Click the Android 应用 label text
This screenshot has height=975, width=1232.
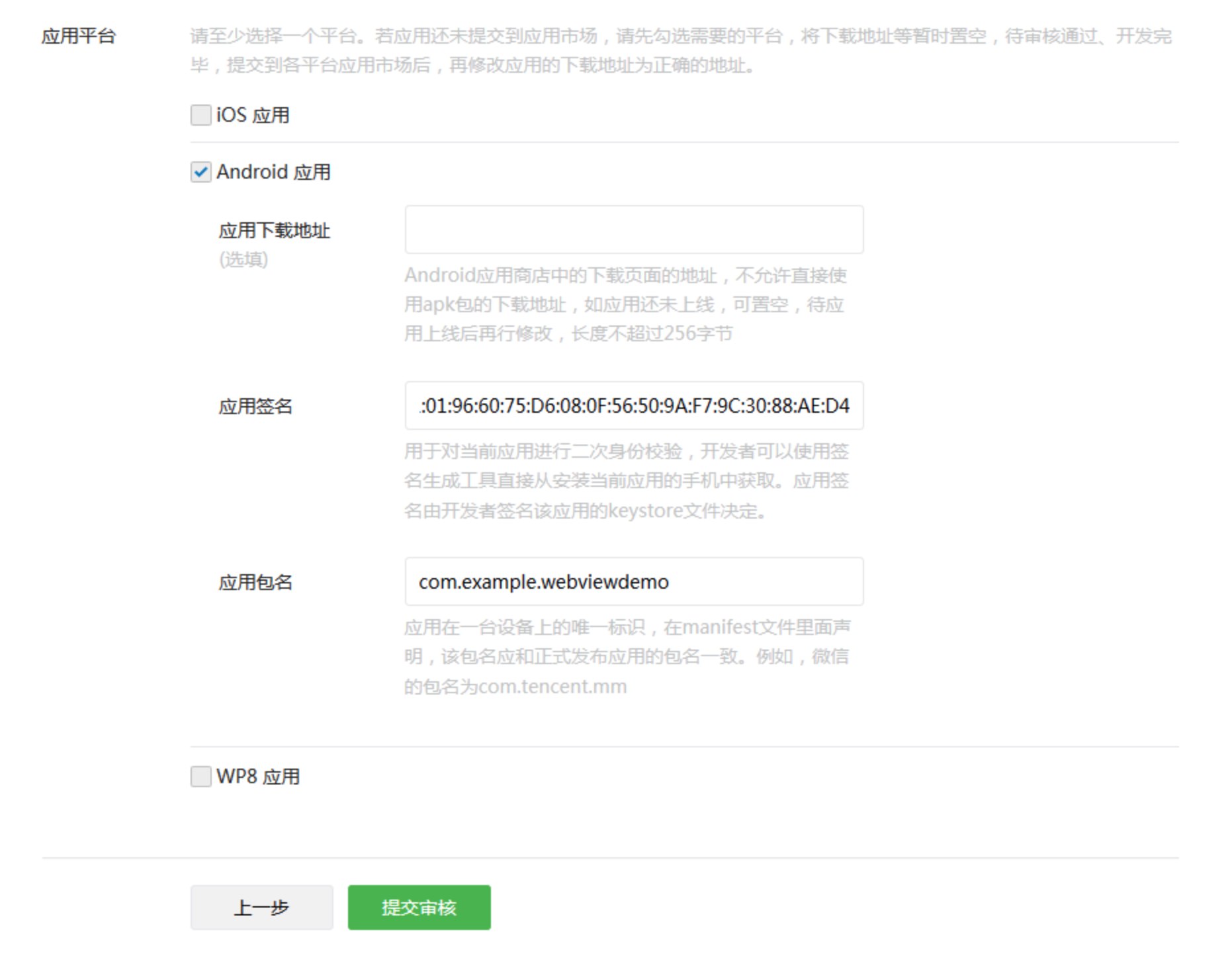click(x=274, y=172)
